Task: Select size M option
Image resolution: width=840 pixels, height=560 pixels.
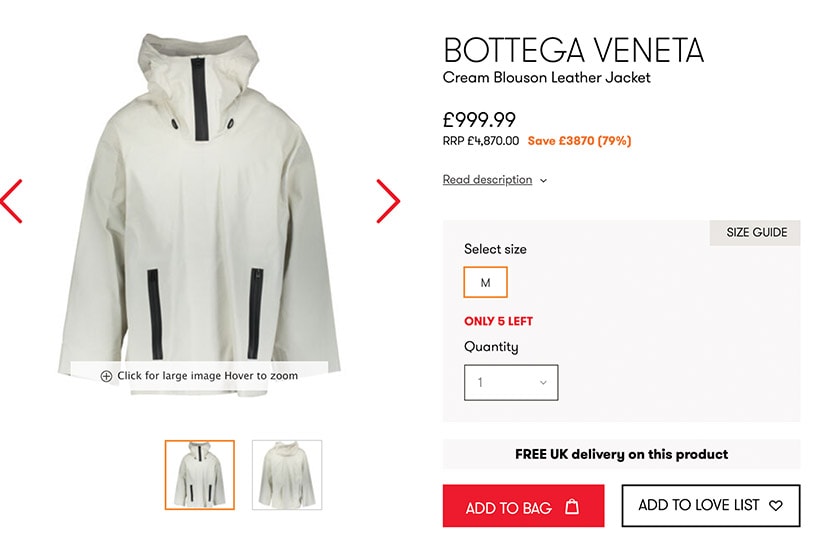Action: [485, 282]
